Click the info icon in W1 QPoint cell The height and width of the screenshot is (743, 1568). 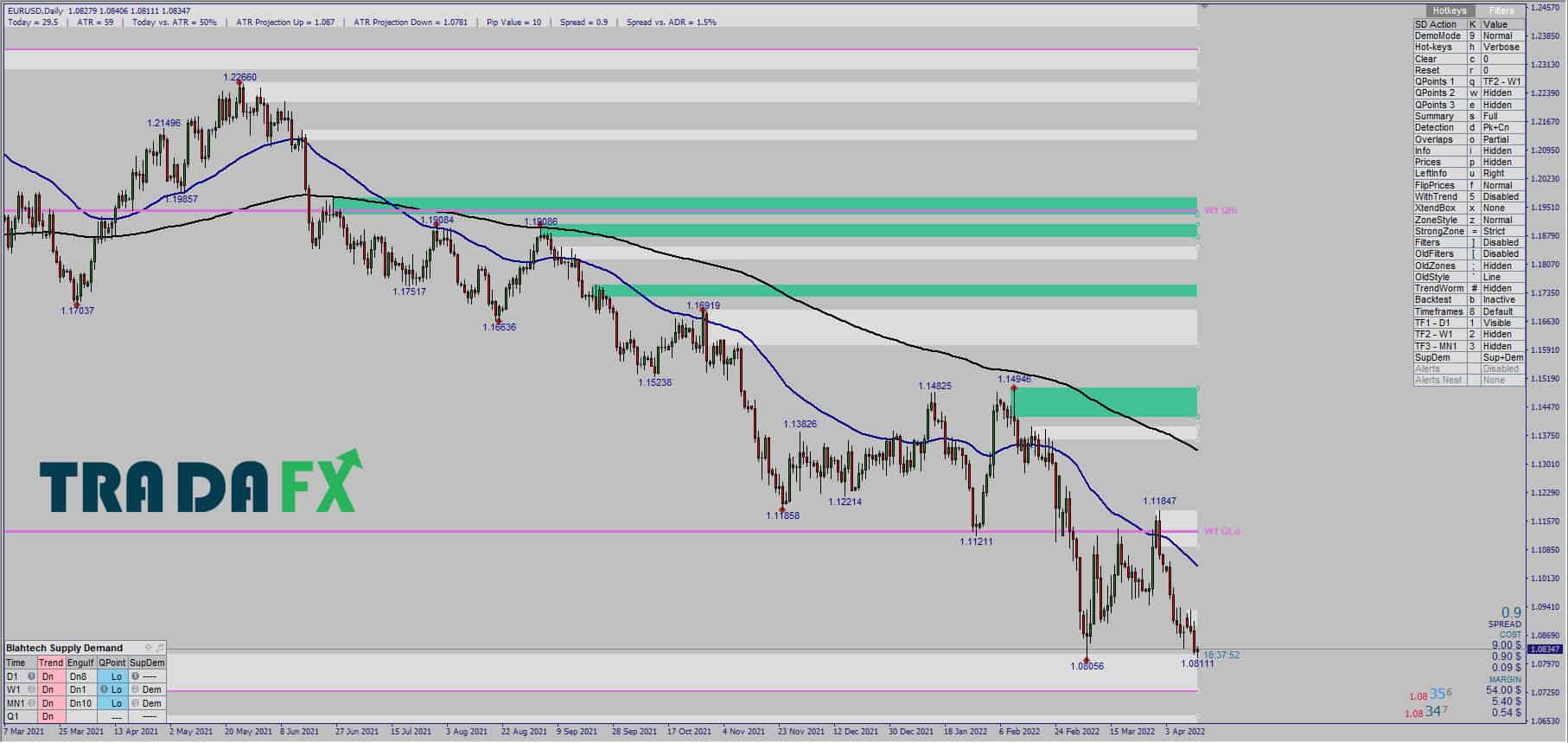(104, 689)
